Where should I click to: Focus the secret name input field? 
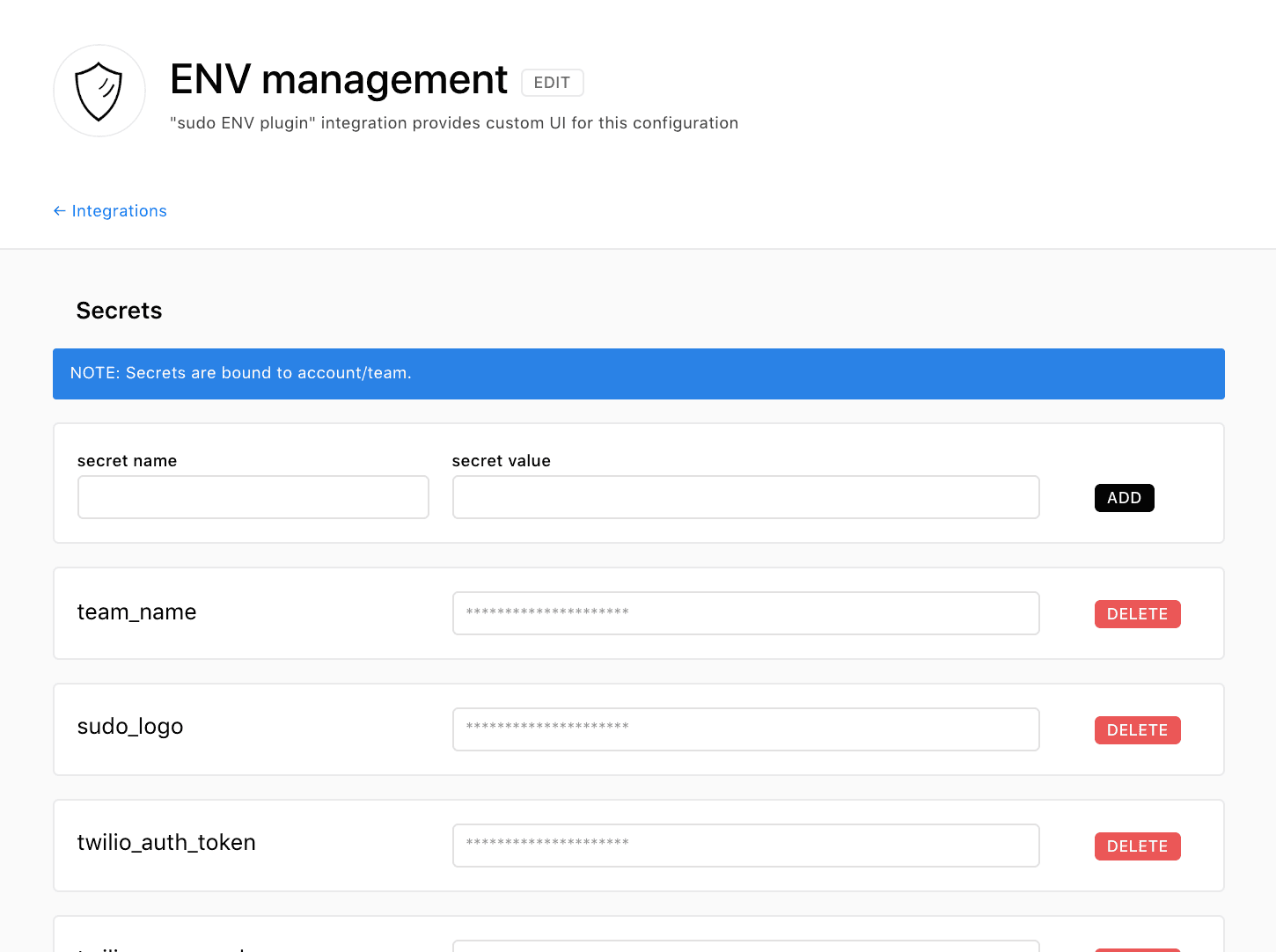253,497
